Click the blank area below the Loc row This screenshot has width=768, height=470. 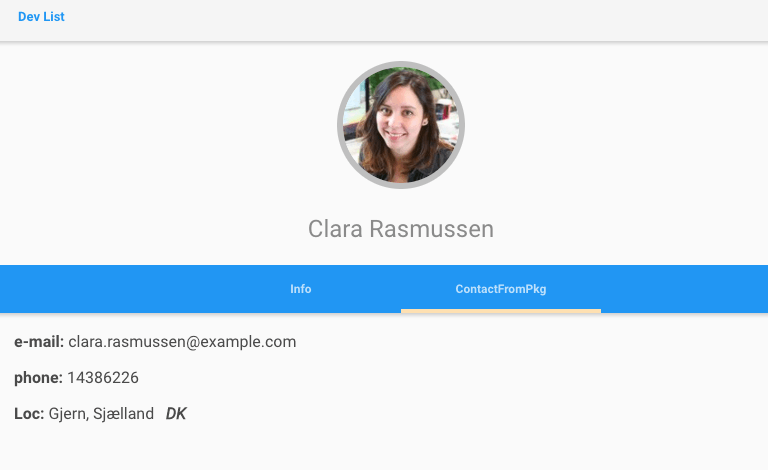[x=384, y=448]
